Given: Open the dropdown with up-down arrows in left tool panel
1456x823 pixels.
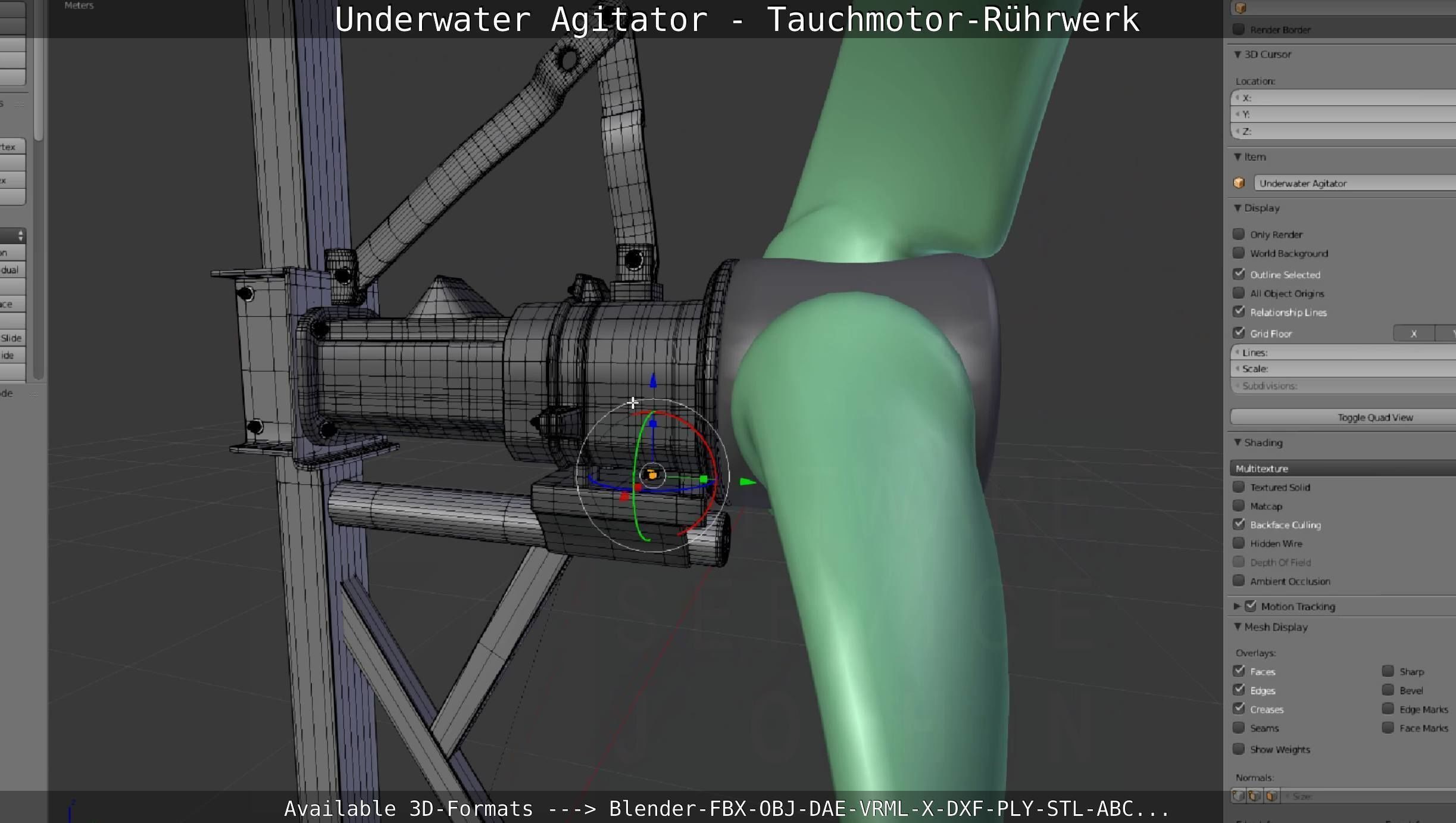Looking at the screenshot, I should point(13,236).
